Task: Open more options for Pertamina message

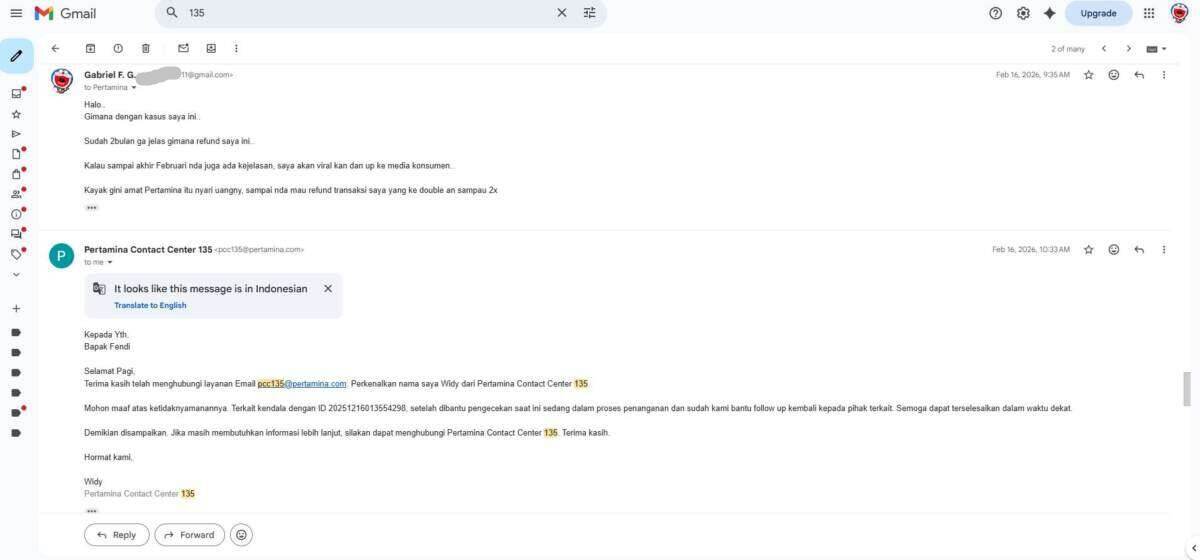Action: click(x=1163, y=250)
